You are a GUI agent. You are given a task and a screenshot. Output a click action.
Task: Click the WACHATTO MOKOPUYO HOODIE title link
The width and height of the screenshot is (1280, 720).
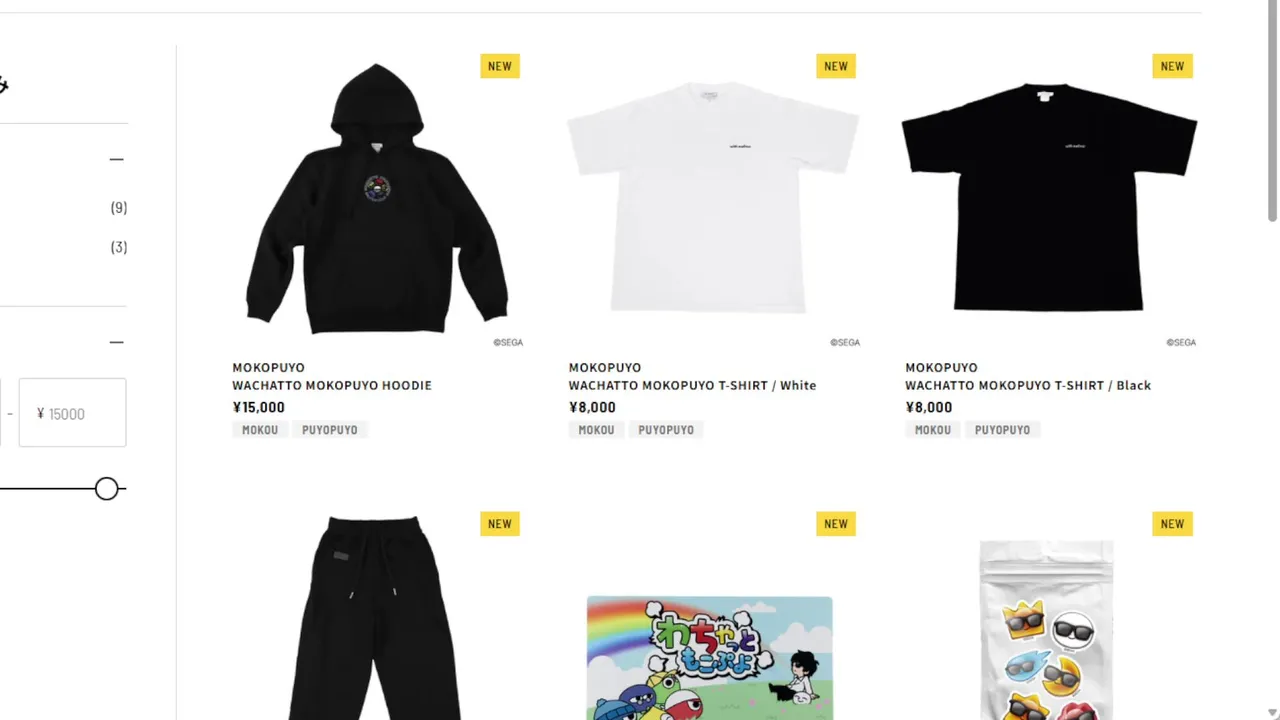click(332, 385)
